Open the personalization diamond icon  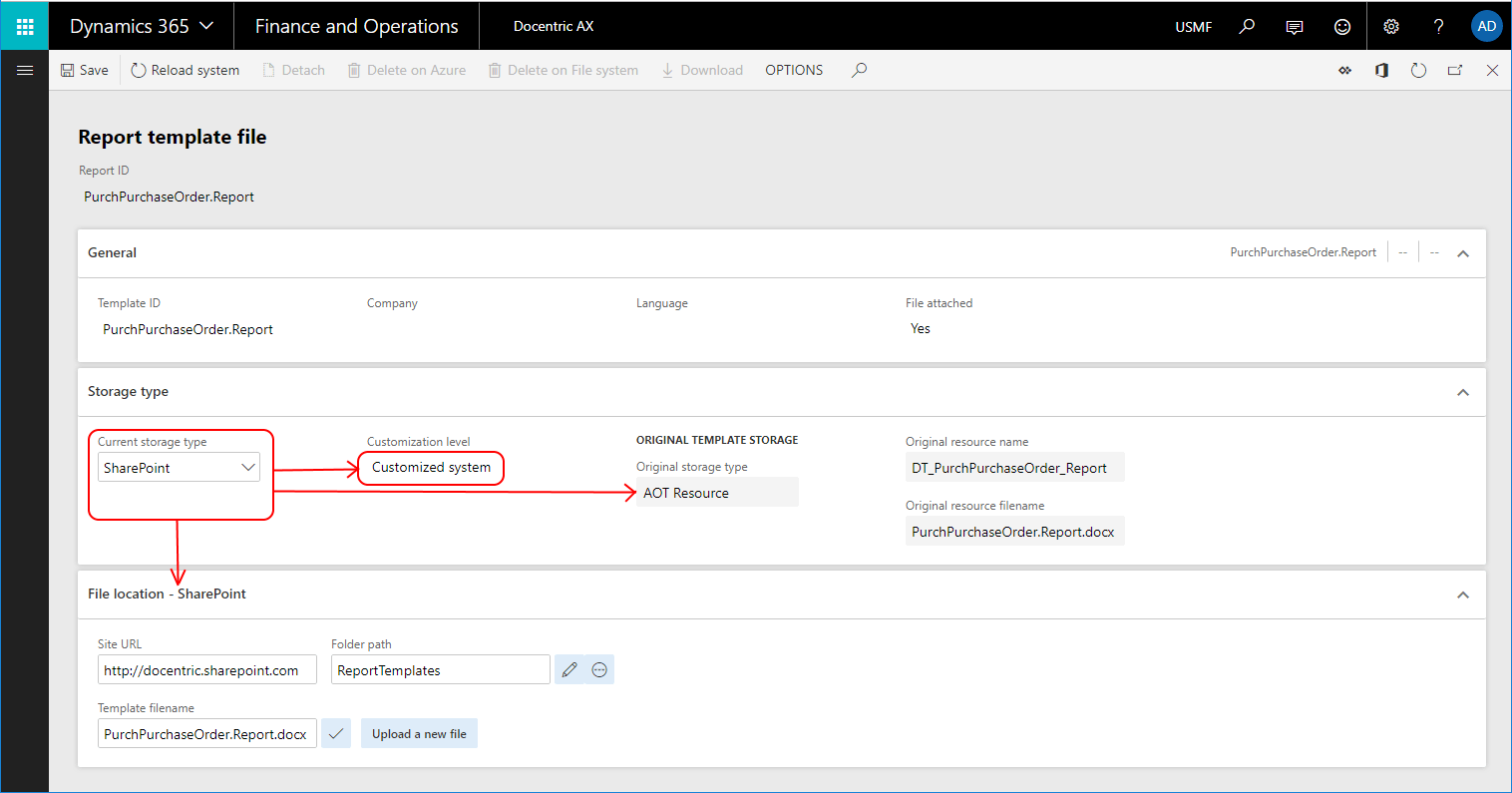pos(1344,71)
